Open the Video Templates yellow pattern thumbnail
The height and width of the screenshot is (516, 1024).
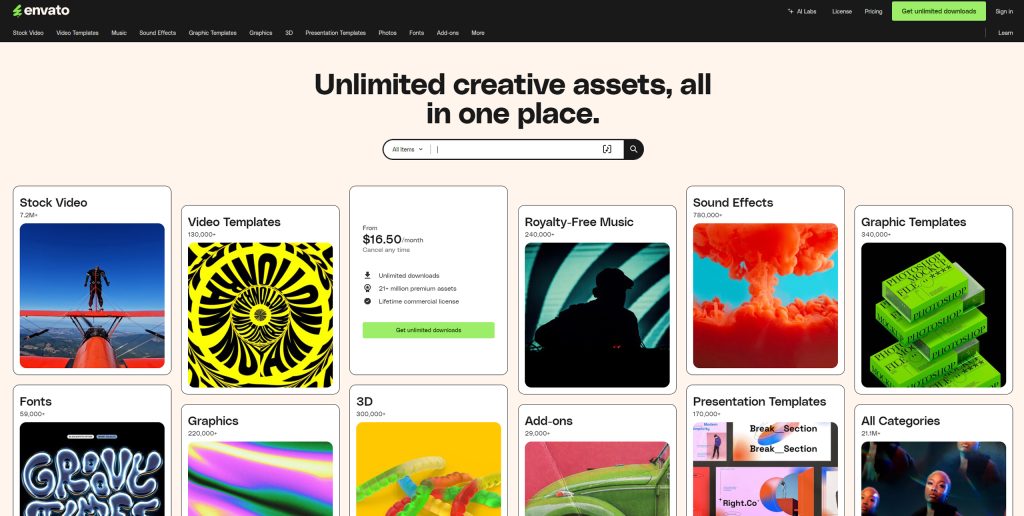(x=261, y=315)
